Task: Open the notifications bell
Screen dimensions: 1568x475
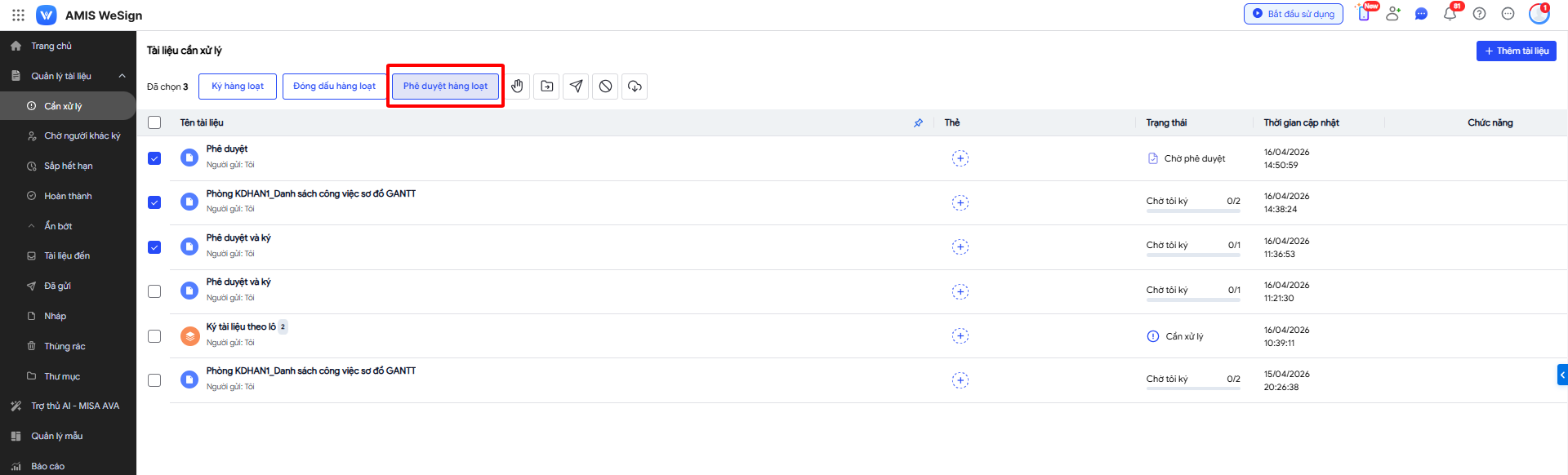Action: [1450, 14]
